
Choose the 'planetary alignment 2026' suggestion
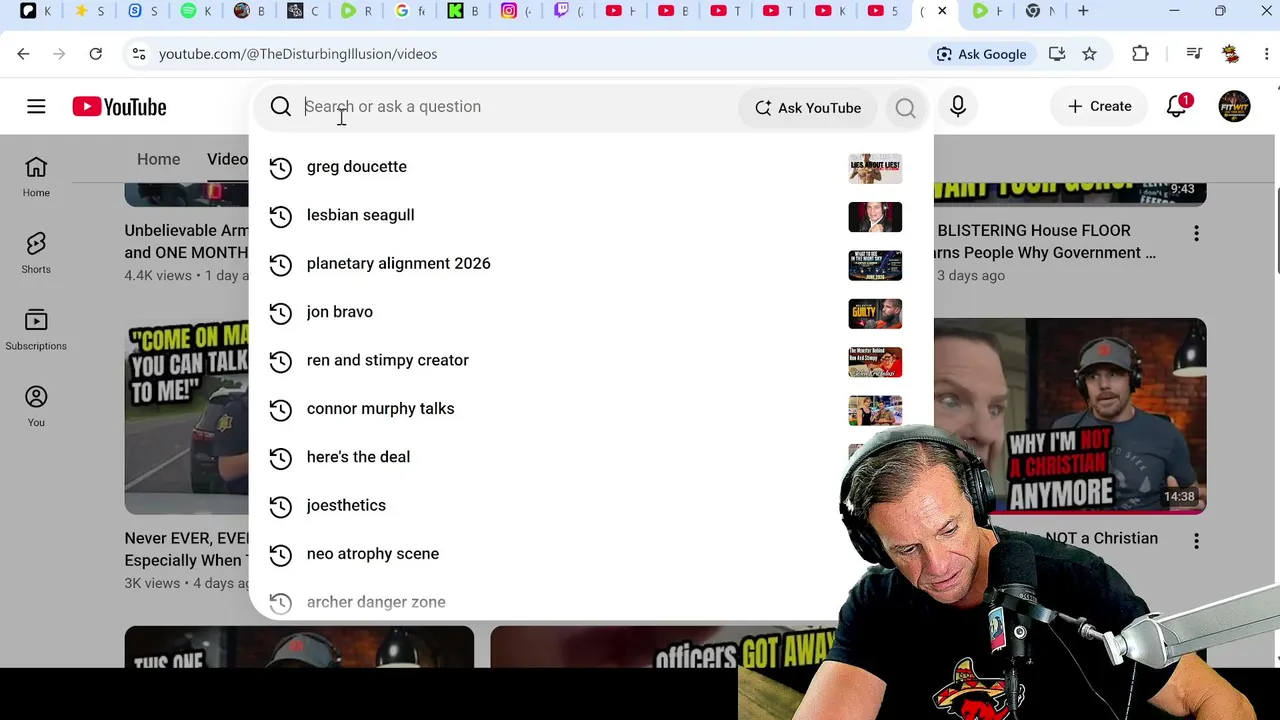click(x=591, y=264)
